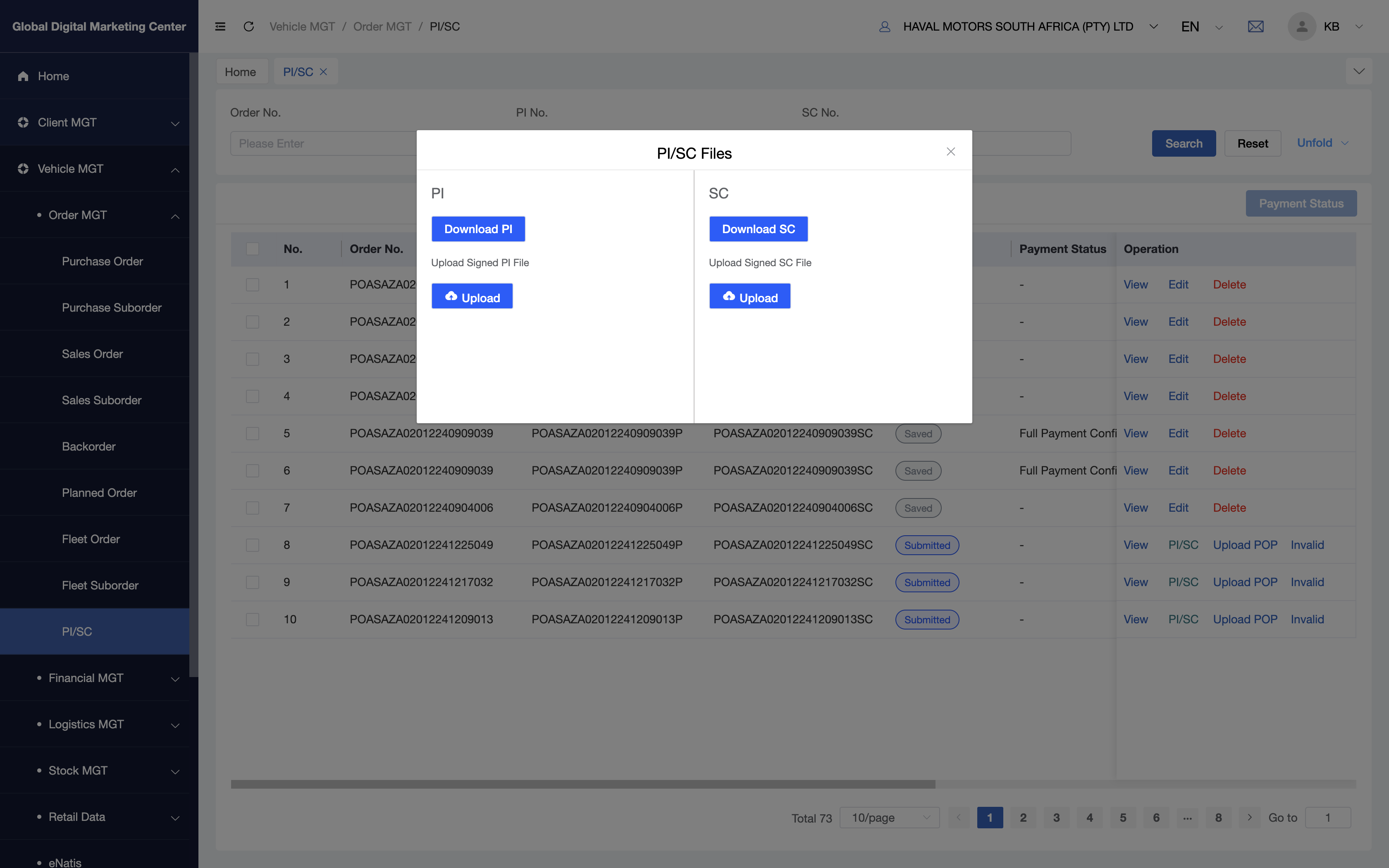
Task: Download the SC file
Action: click(x=758, y=229)
